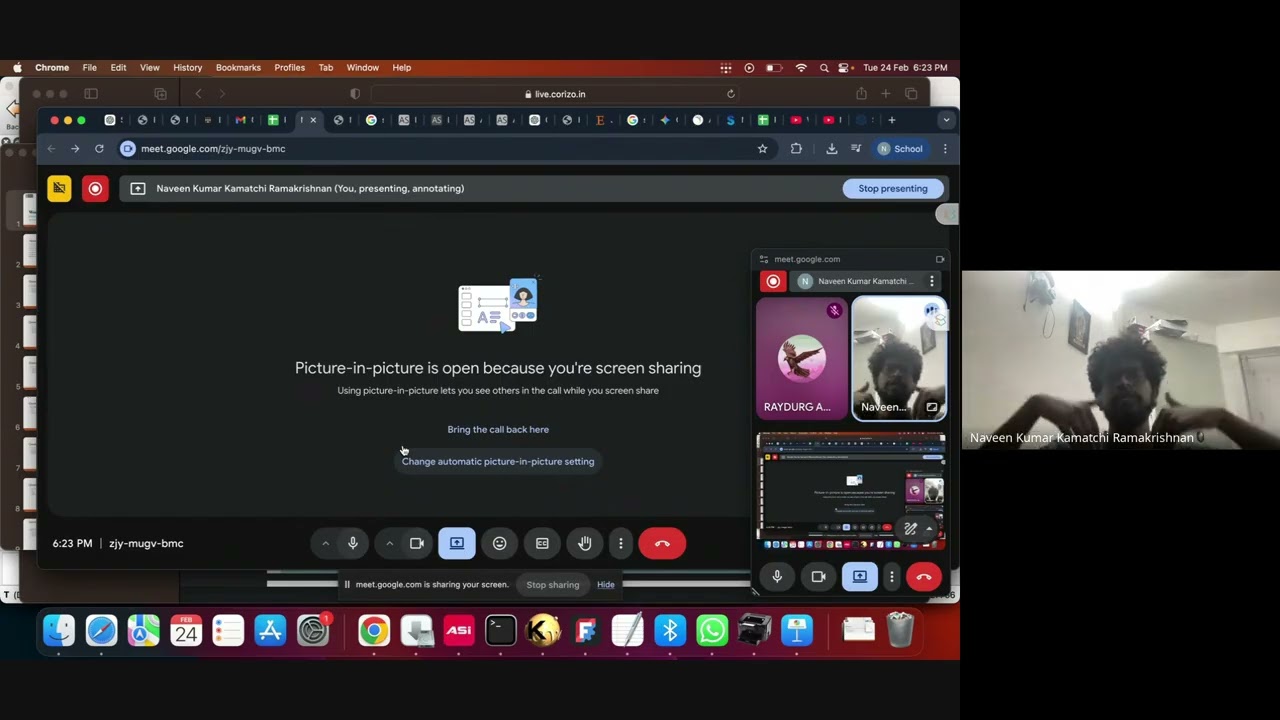1280x720 pixels.
Task: Open the Edit menu
Action: pyautogui.click(x=118, y=67)
